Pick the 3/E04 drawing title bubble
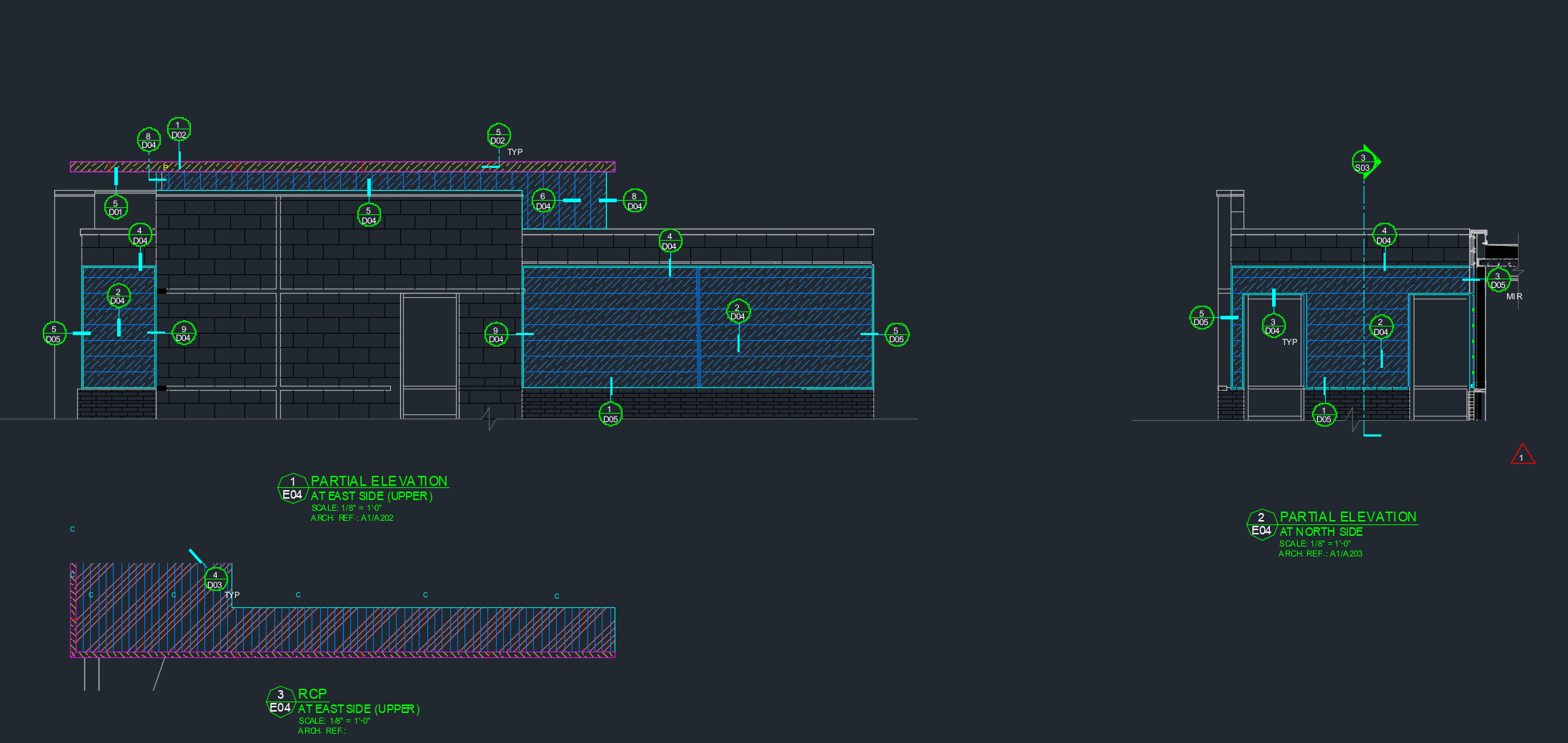1568x743 pixels. click(280, 702)
